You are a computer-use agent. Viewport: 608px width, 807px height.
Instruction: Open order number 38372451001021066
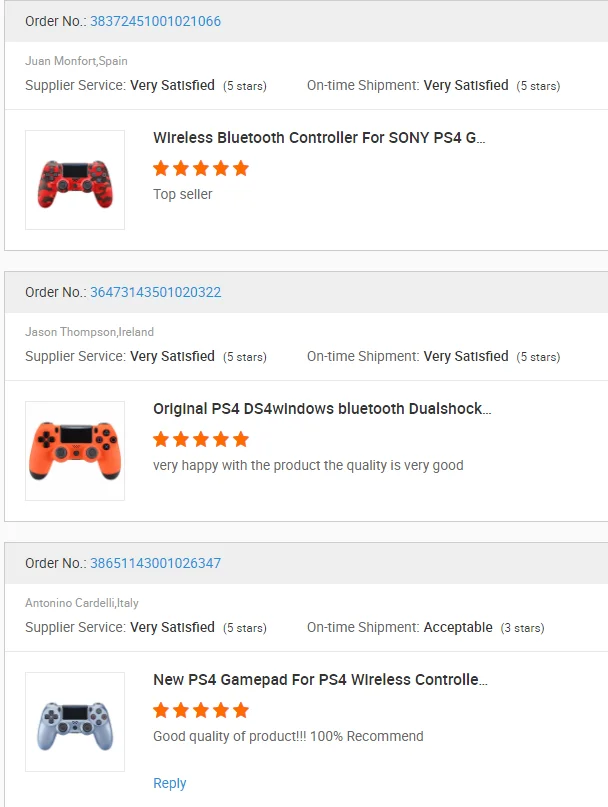pyautogui.click(x=155, y=21)
